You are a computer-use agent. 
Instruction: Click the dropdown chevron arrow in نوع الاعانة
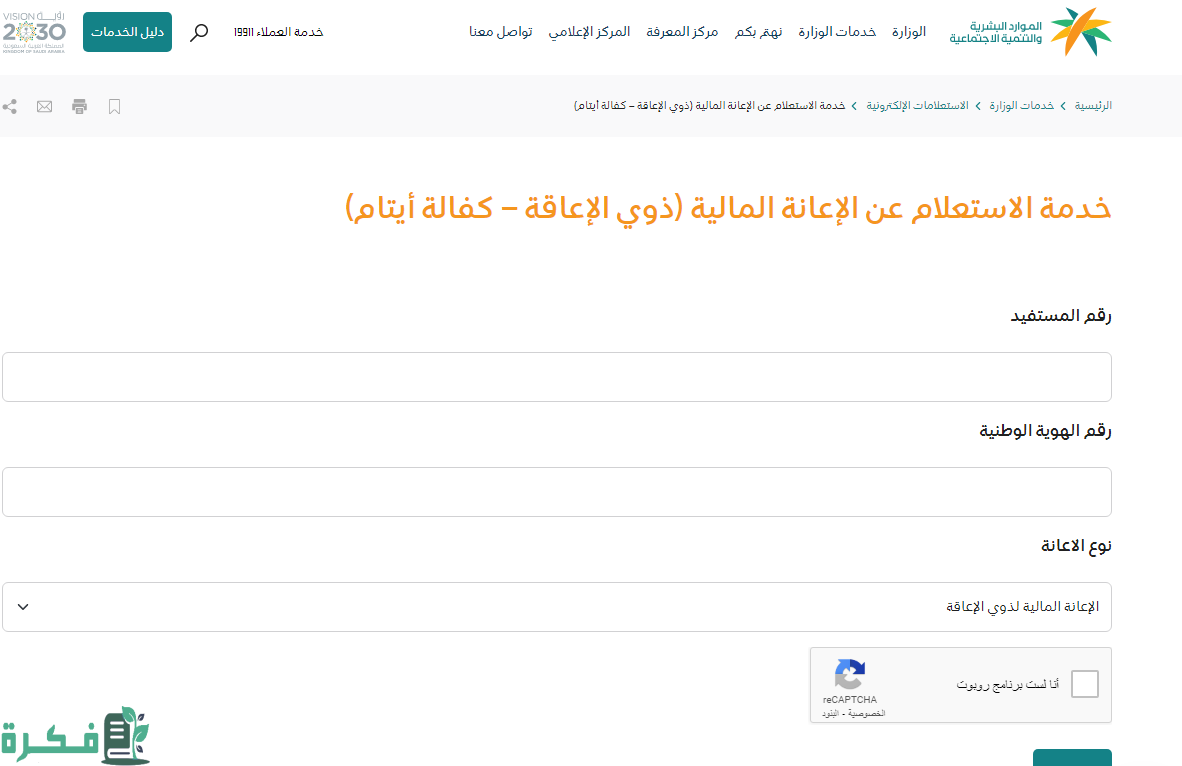click(x=23, y=607)
